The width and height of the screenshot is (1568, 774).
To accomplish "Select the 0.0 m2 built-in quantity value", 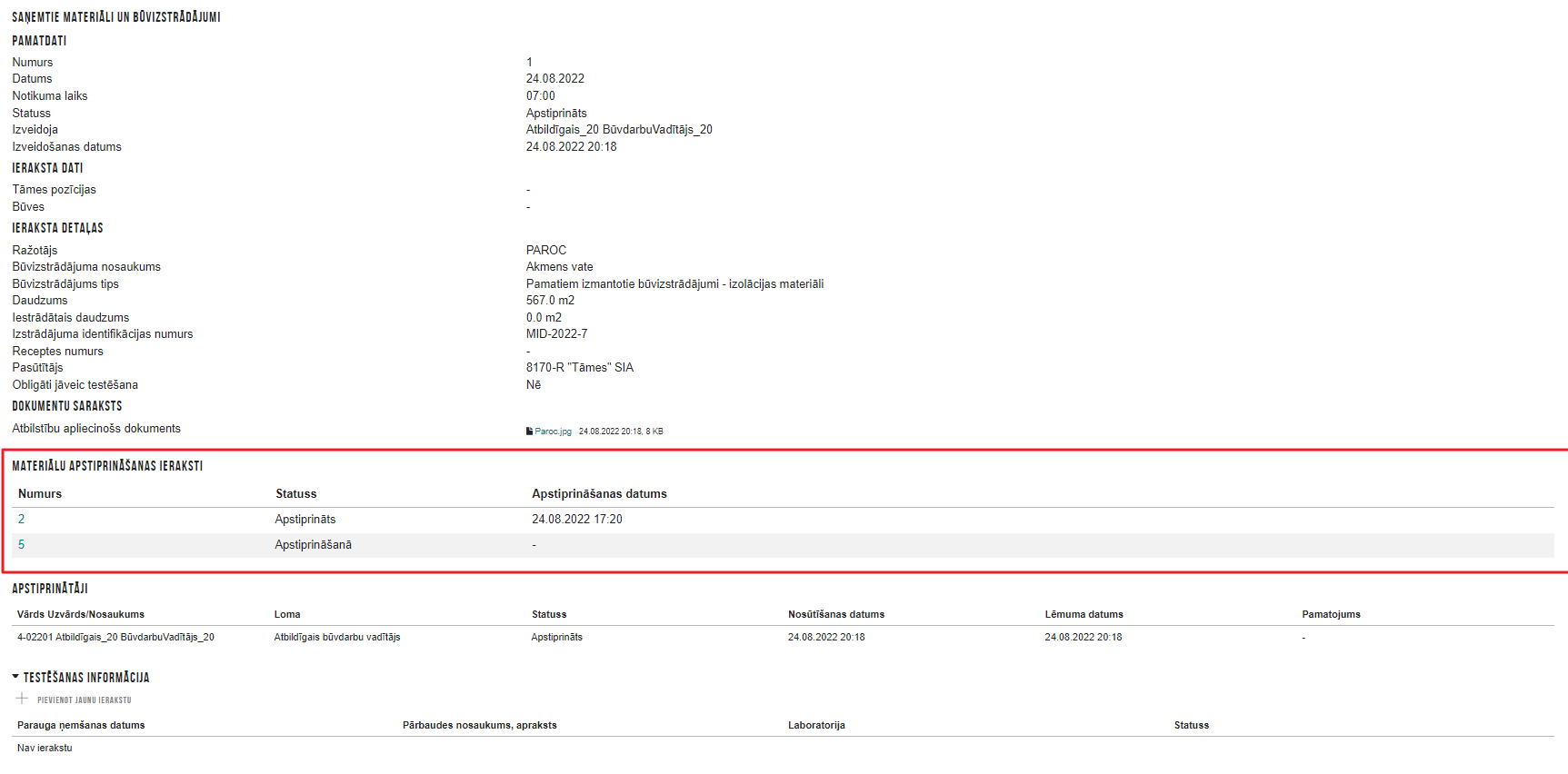I will point(544,318).
